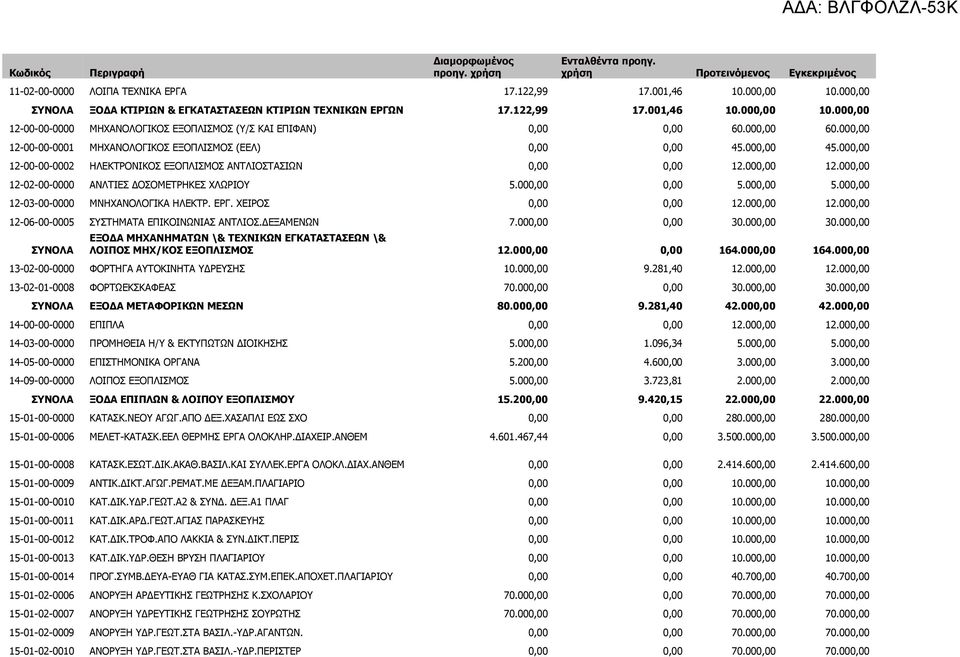Select the Κωδικός column header

pyautogui.click(x=30, y=73)
